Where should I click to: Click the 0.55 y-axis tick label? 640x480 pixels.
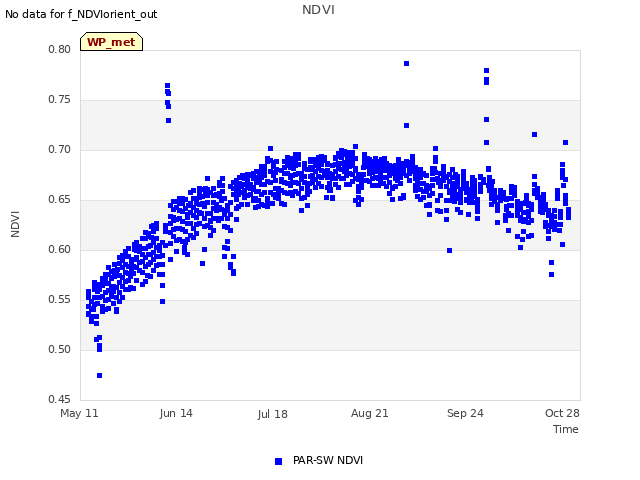[x=60, y=300]
